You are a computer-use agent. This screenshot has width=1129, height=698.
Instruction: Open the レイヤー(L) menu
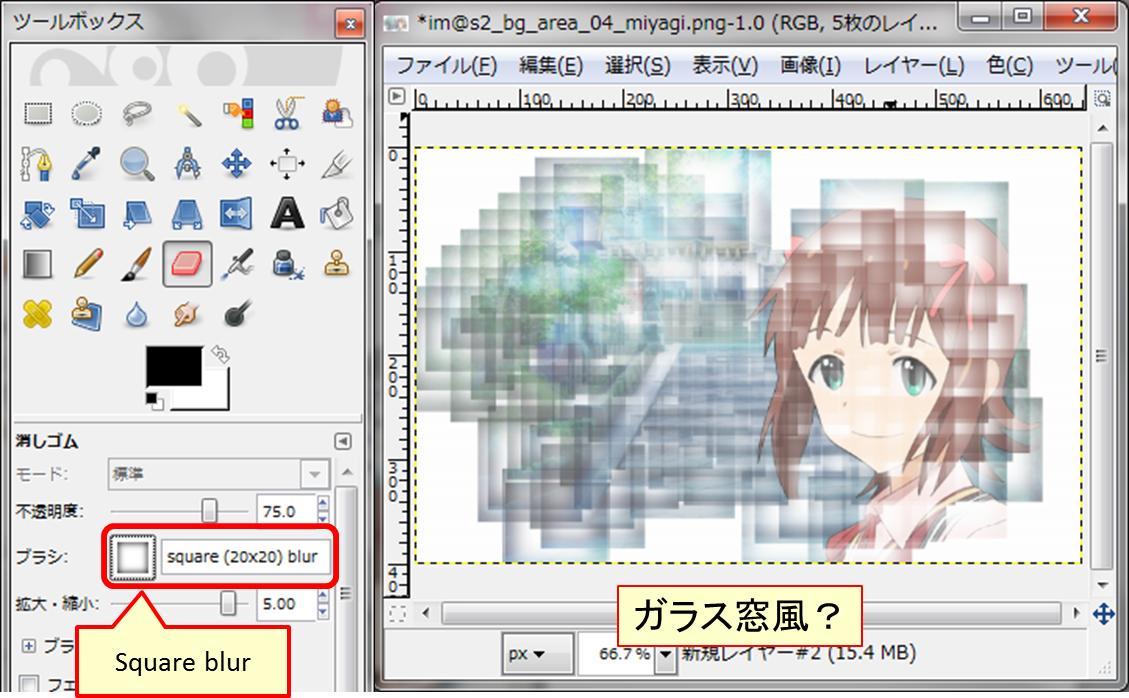pyautogui.click(x=914, y=66)
